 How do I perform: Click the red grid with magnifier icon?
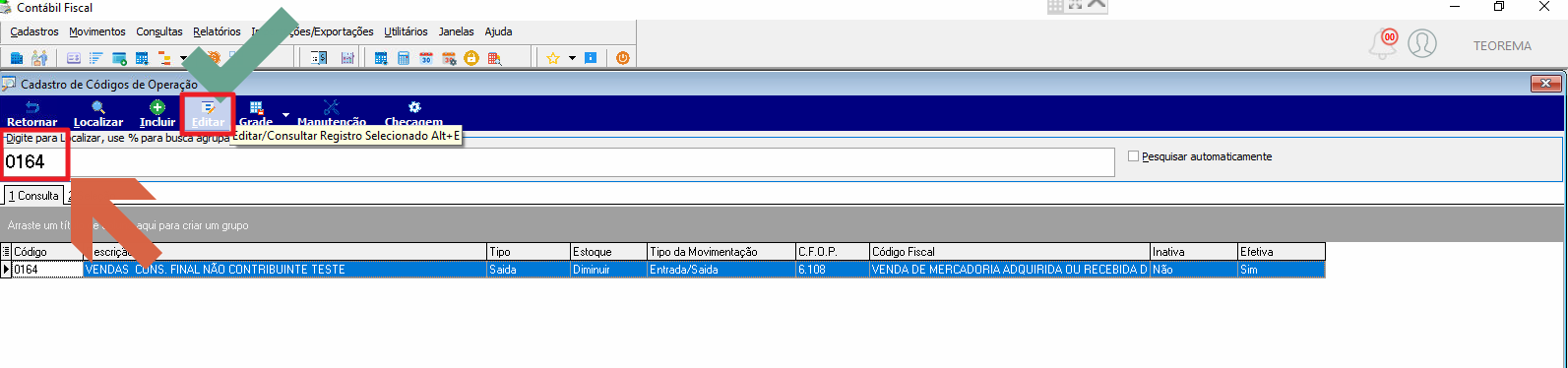tap(495, 58)
